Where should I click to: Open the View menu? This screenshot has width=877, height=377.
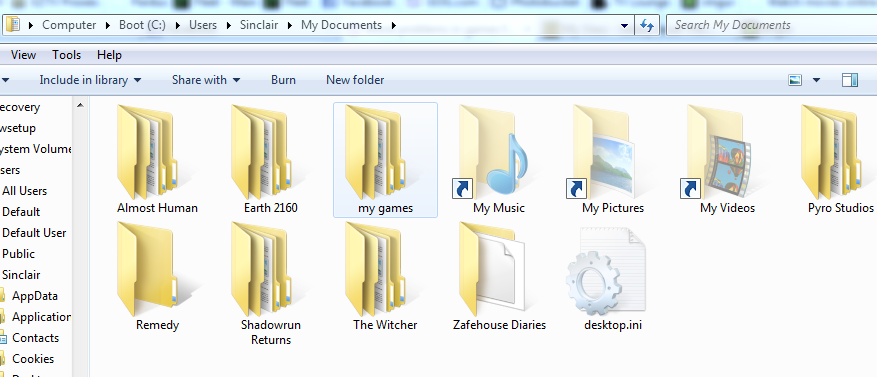23,55
